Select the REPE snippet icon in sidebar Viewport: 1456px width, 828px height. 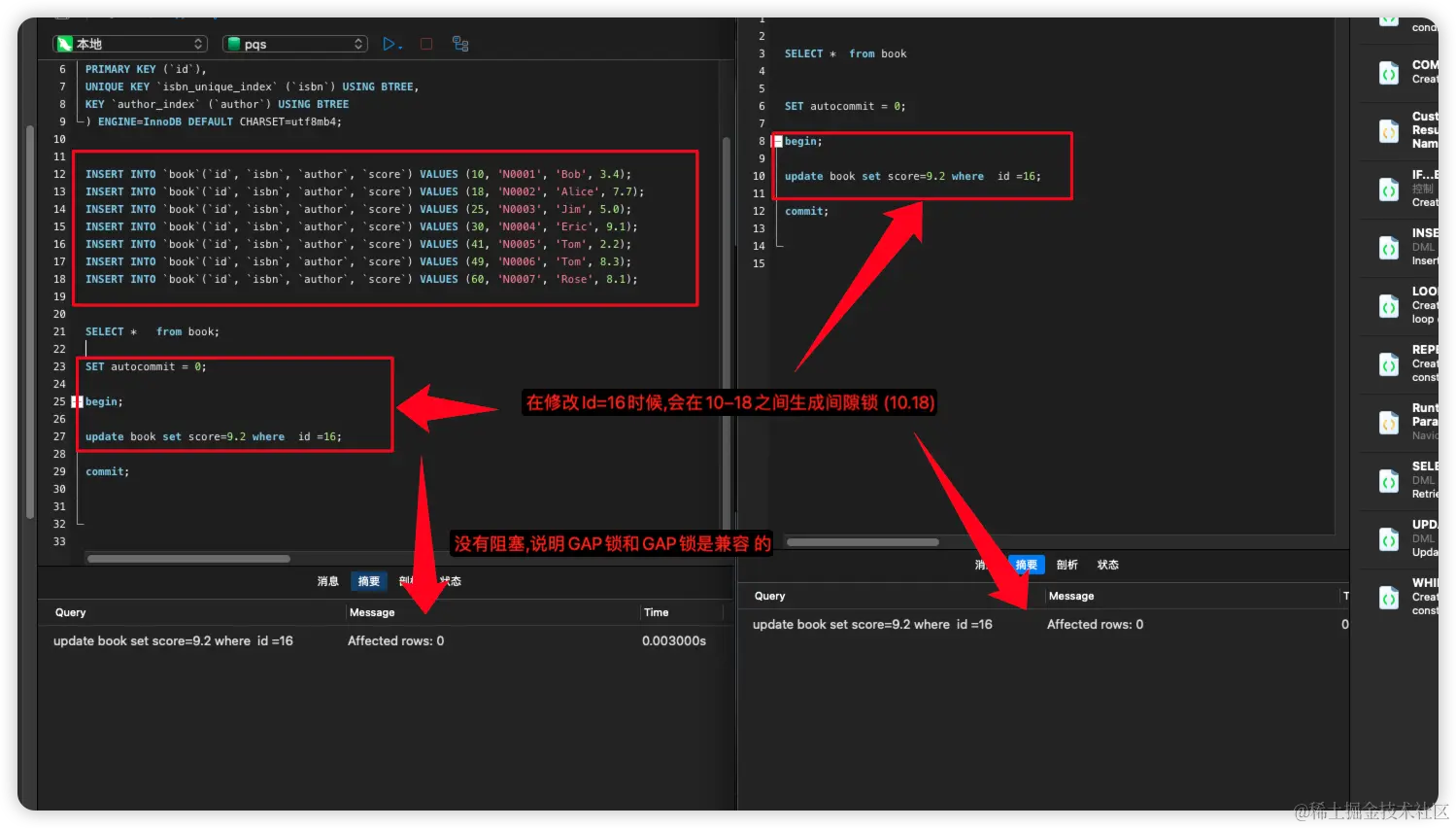point(1389,364)
